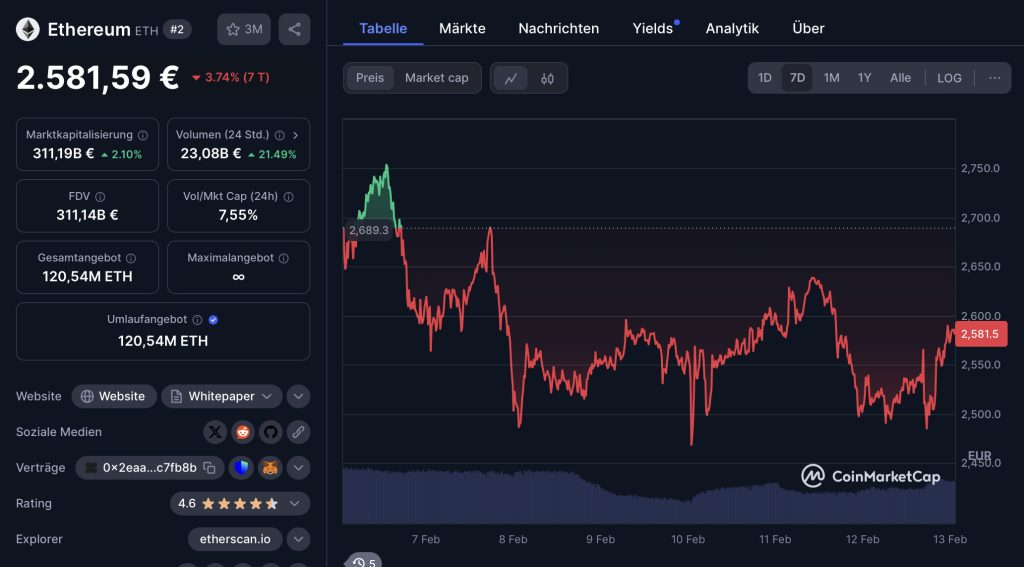Click the #2 rank badge
This screenshot has width=1024, height=567.
pyautogui.click(x=177, y=29)
